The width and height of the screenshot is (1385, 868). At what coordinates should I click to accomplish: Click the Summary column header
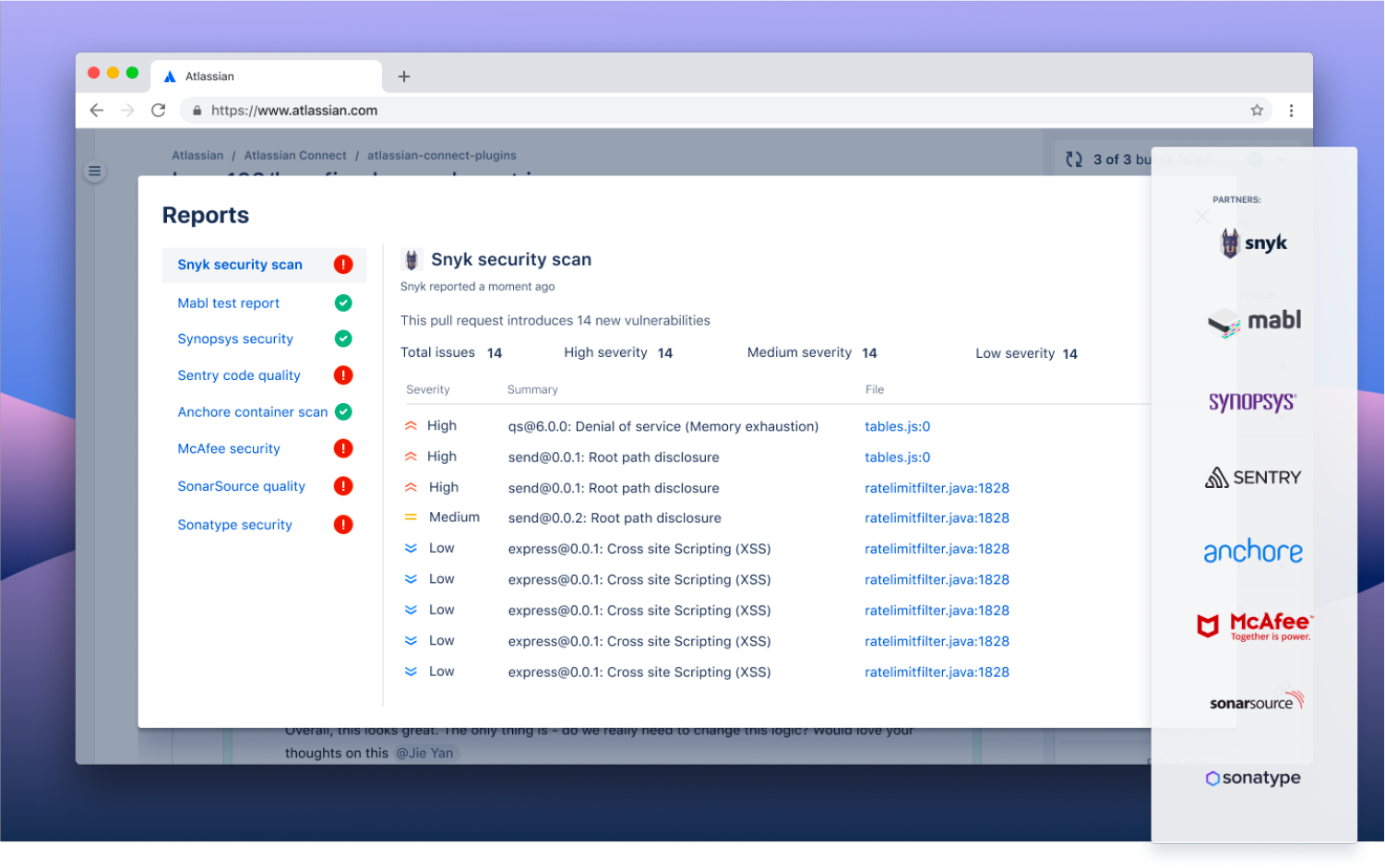(532, 389)
